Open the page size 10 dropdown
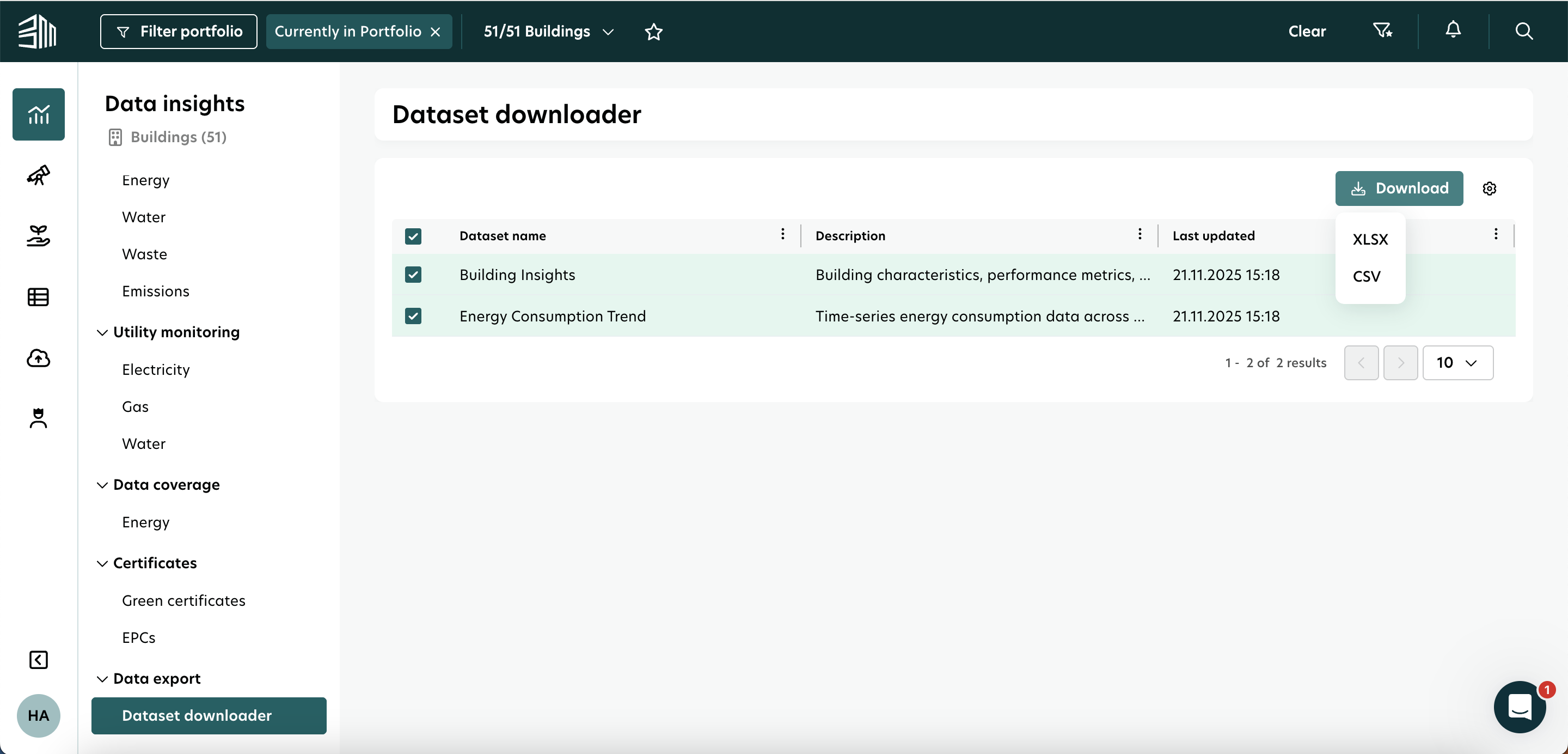This screenshot has width=1568, height=754. (1457, 363)
